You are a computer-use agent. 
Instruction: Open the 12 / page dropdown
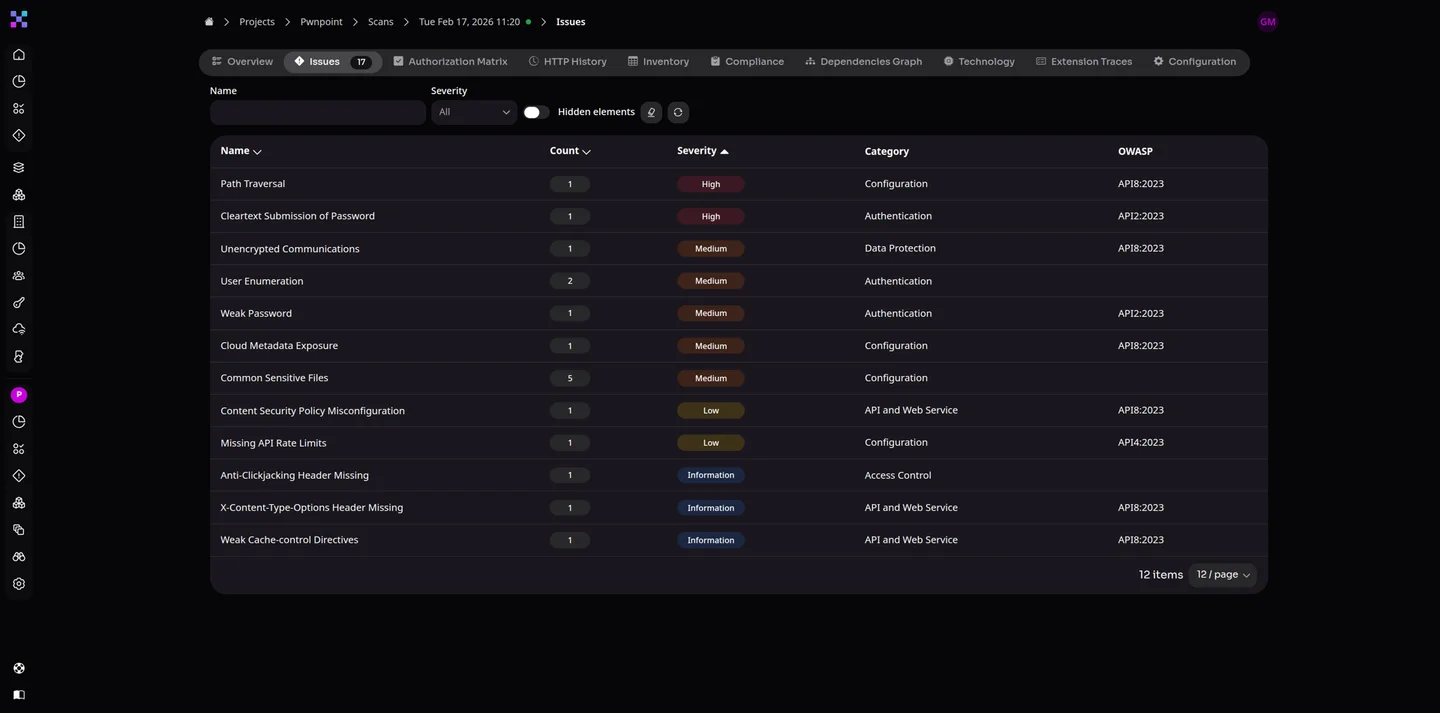click(1220, 572)
